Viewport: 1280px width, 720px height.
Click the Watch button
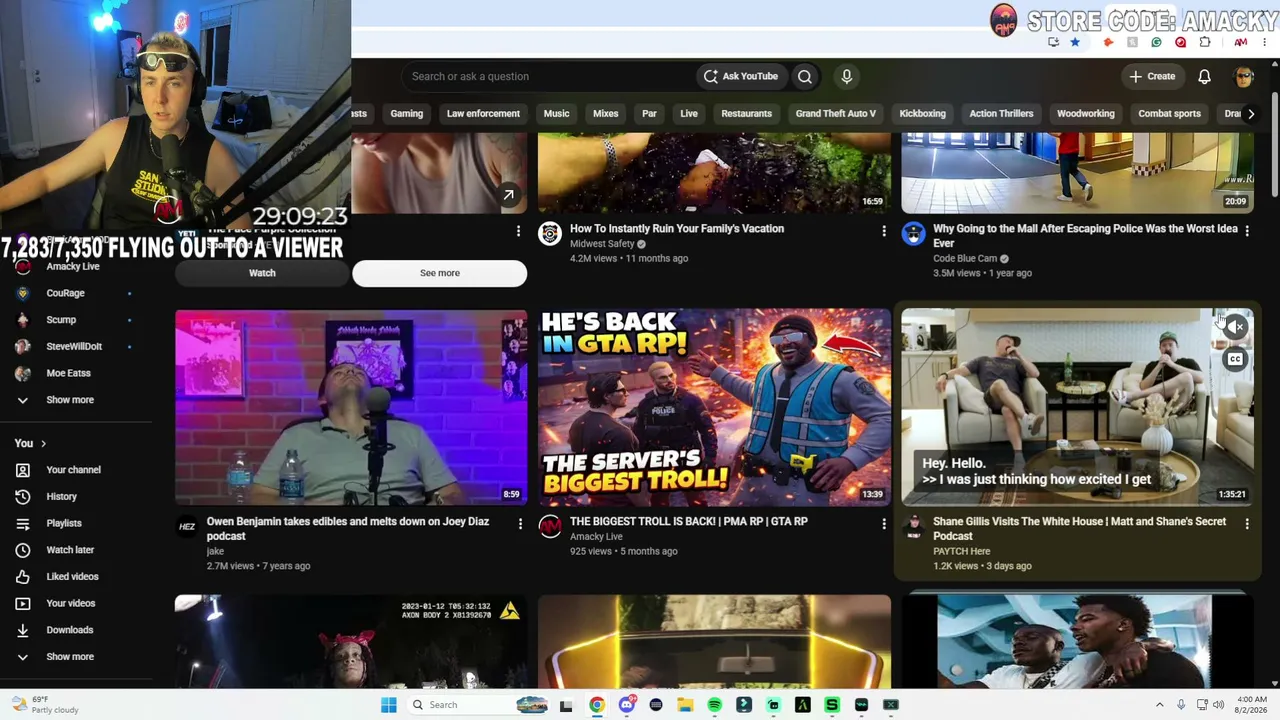262,273
